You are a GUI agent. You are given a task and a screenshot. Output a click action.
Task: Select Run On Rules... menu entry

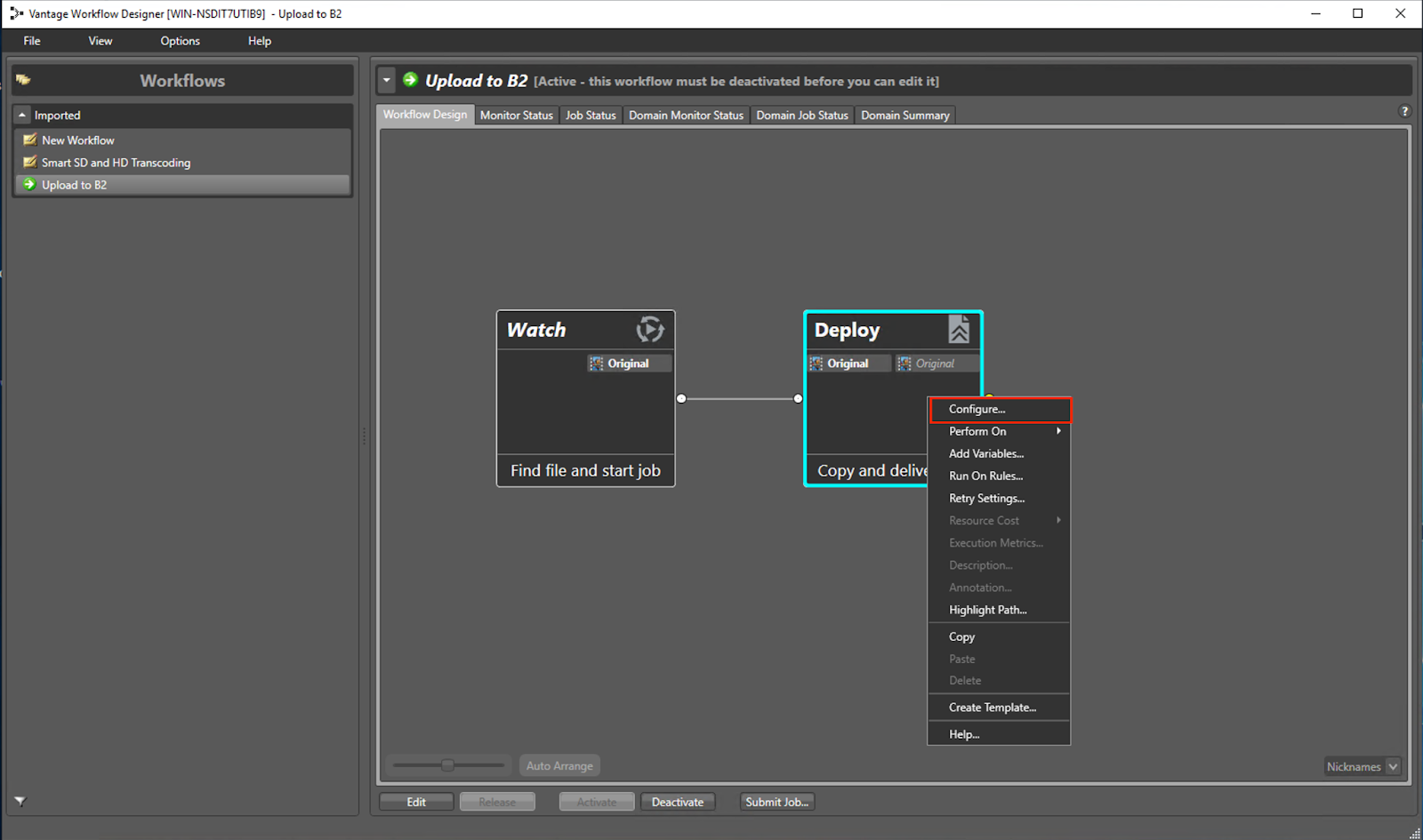tap(999, 476)
